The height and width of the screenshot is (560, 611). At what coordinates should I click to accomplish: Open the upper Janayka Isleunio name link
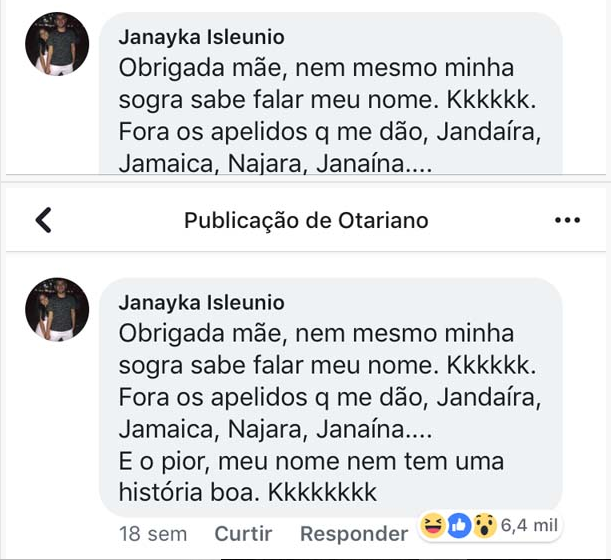tap(201, 37)
